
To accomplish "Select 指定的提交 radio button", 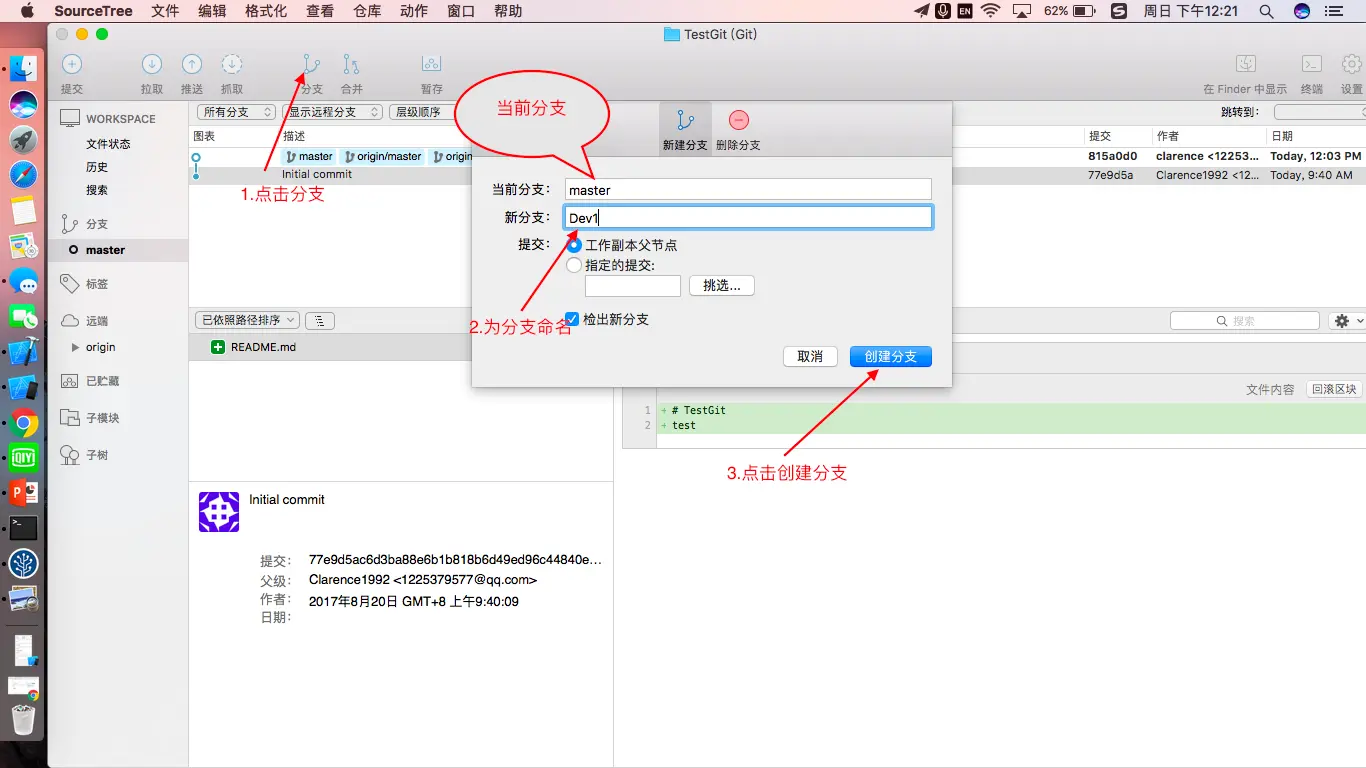I will [574, 265].
